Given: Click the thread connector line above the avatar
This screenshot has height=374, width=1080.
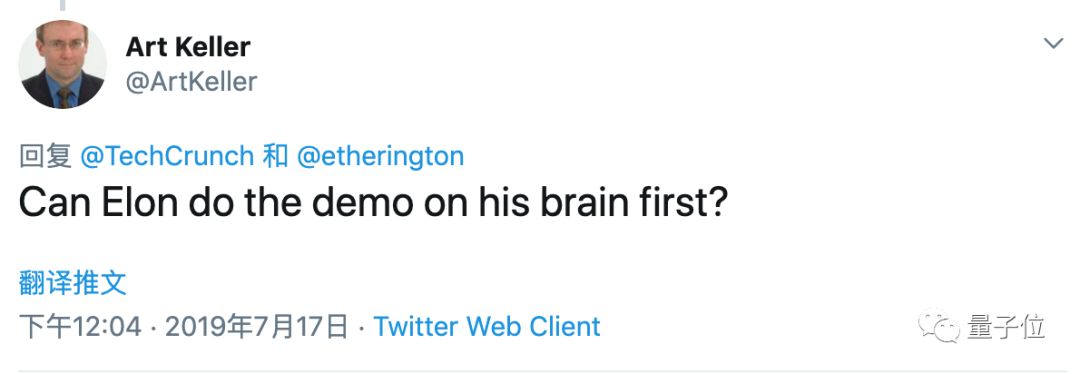Looking at the screenshot, I should [63, 6].
